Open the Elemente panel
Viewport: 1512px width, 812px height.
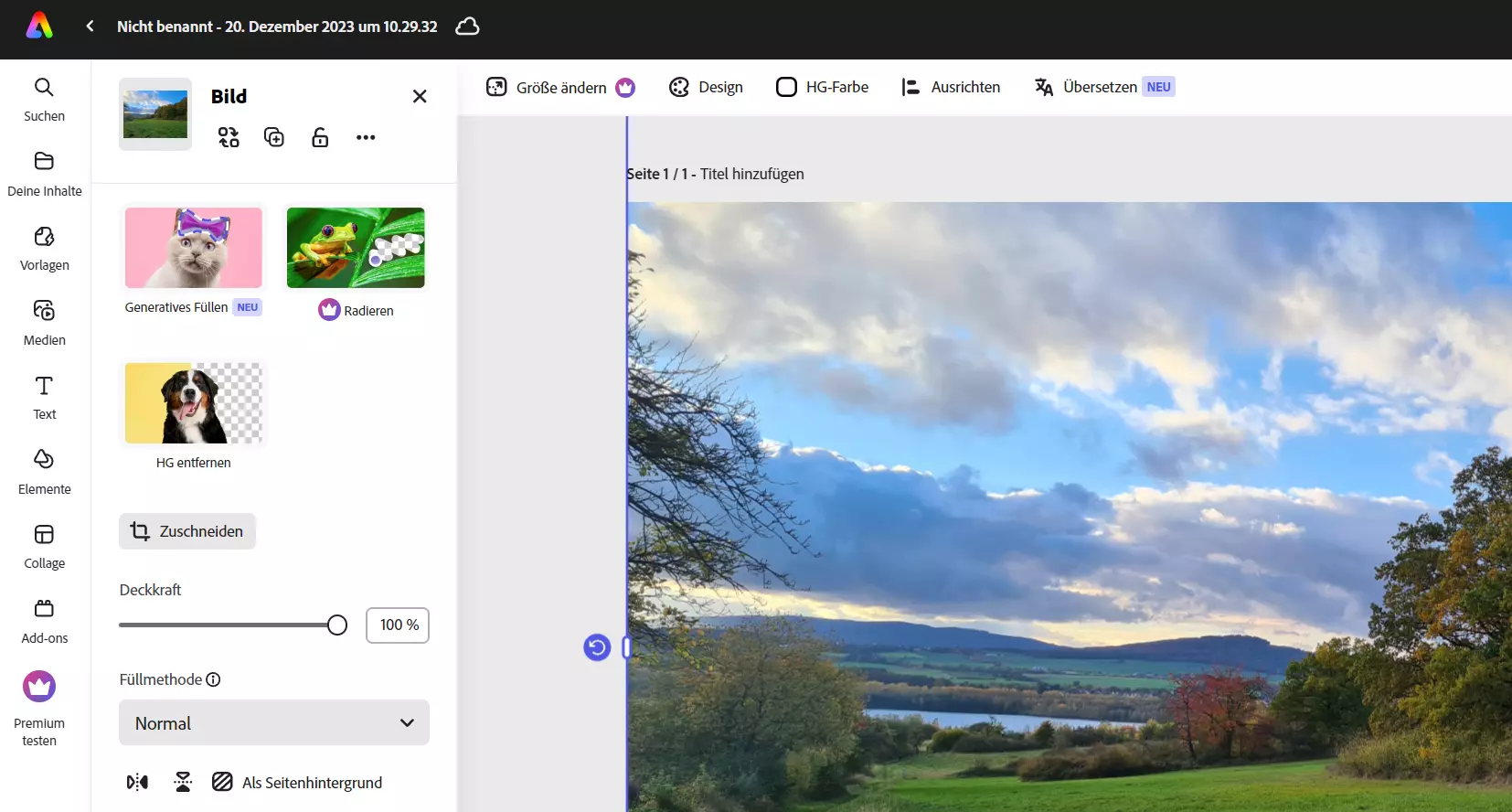(x=44, y=472)
